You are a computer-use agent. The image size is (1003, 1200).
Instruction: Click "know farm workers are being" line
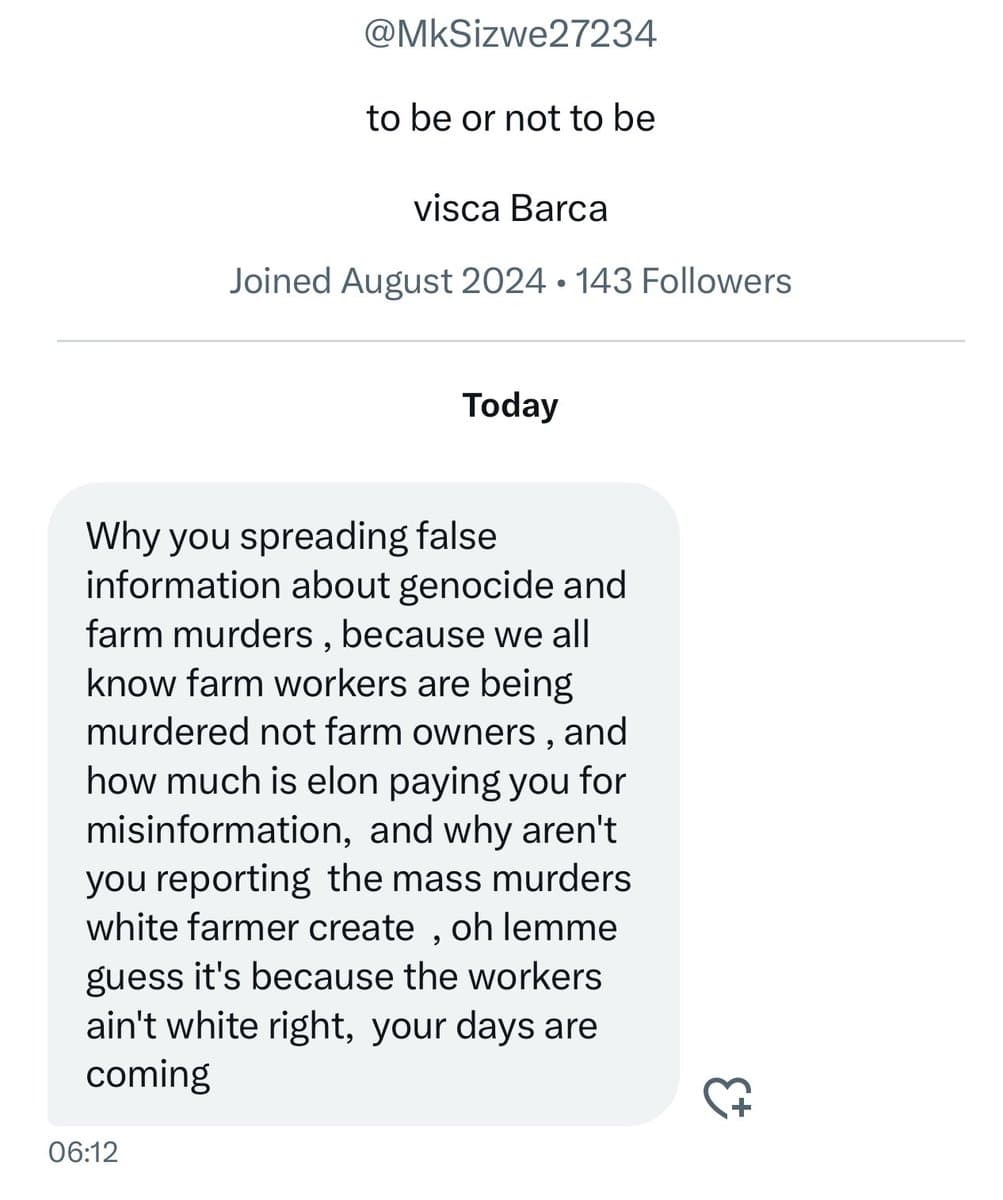330,684
